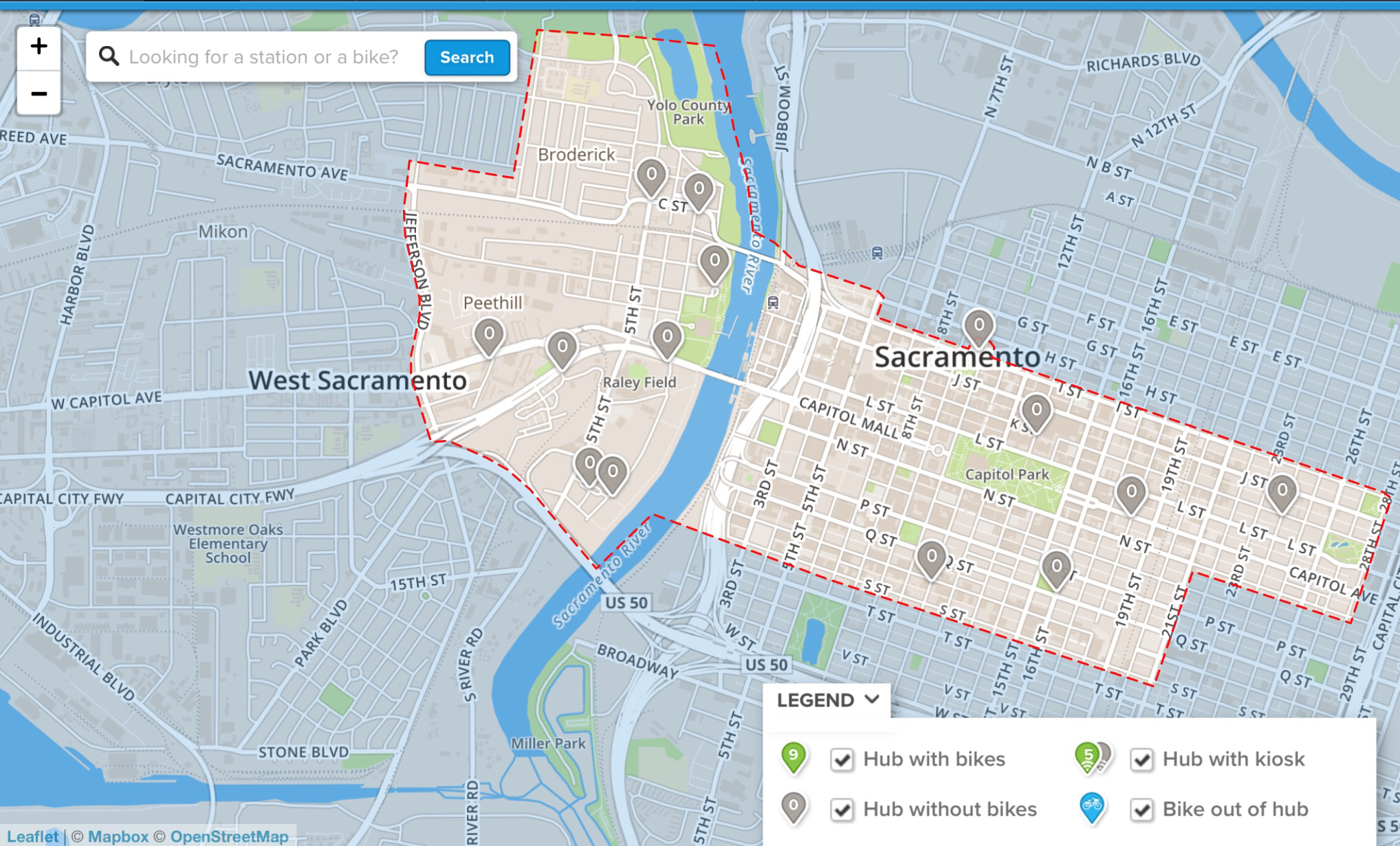Select the hub marker beside Raley Field

(x=666, y=339)
